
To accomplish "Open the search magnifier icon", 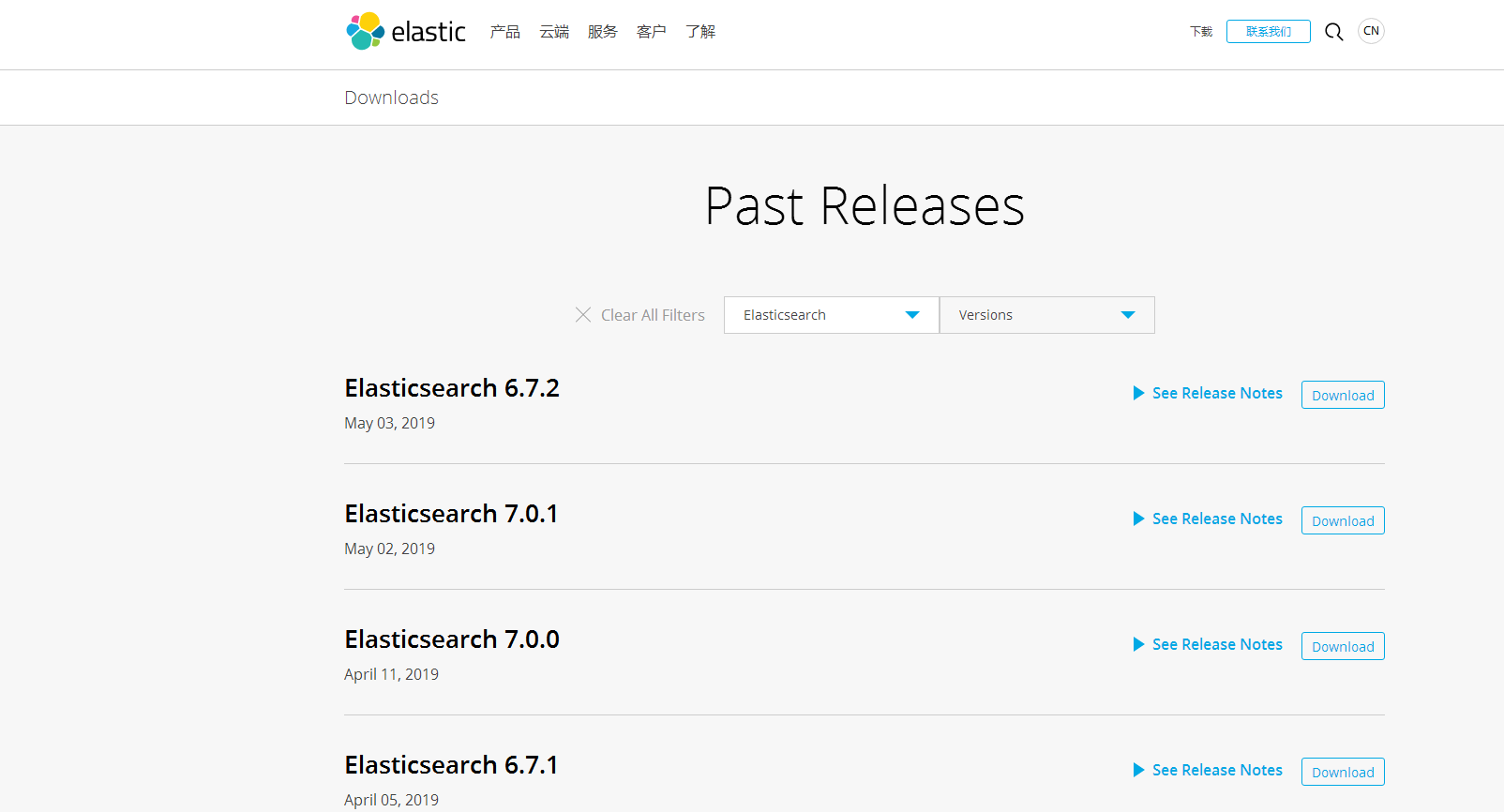I will pos(1333,32).
